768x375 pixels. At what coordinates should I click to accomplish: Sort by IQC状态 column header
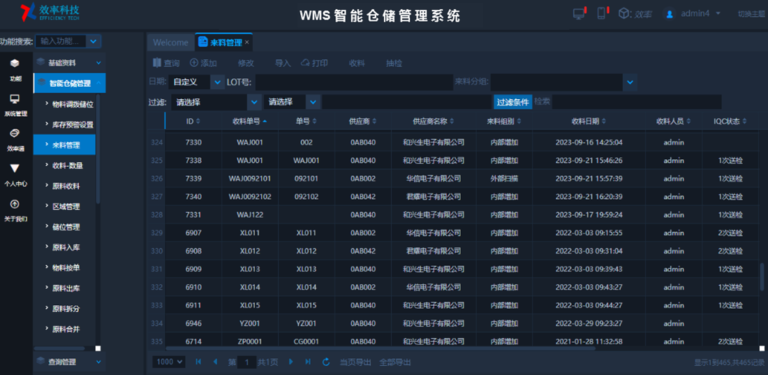tap(730, 121)
